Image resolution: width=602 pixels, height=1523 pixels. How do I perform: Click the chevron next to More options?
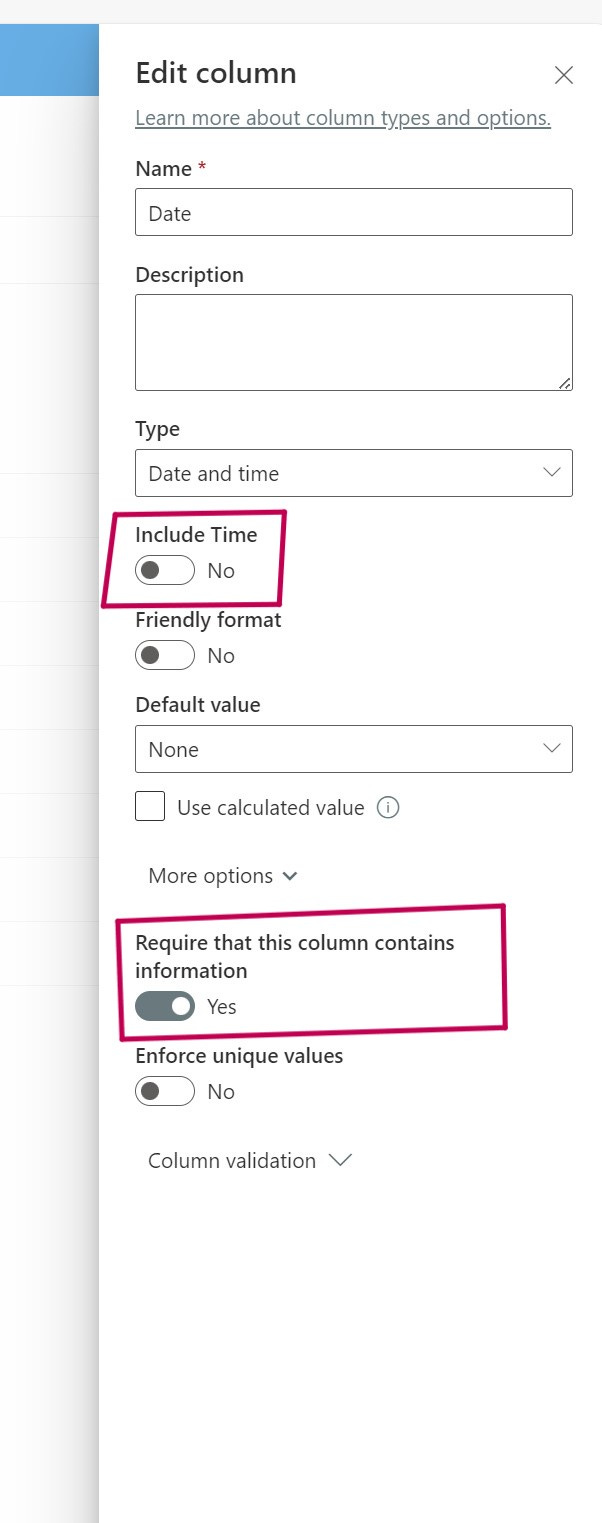click(x=290, y=876)
